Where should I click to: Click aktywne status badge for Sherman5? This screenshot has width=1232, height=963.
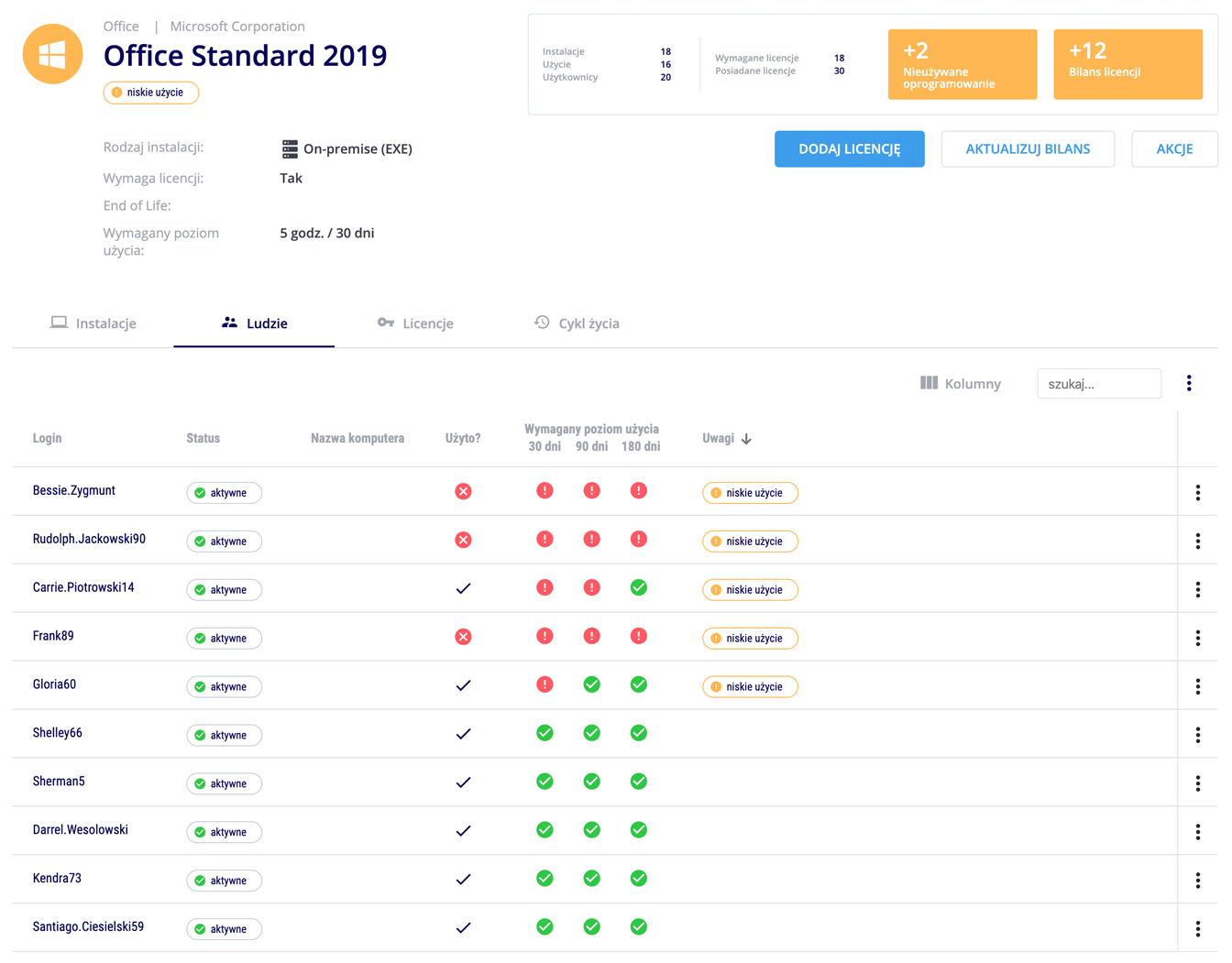coord(224,784)
